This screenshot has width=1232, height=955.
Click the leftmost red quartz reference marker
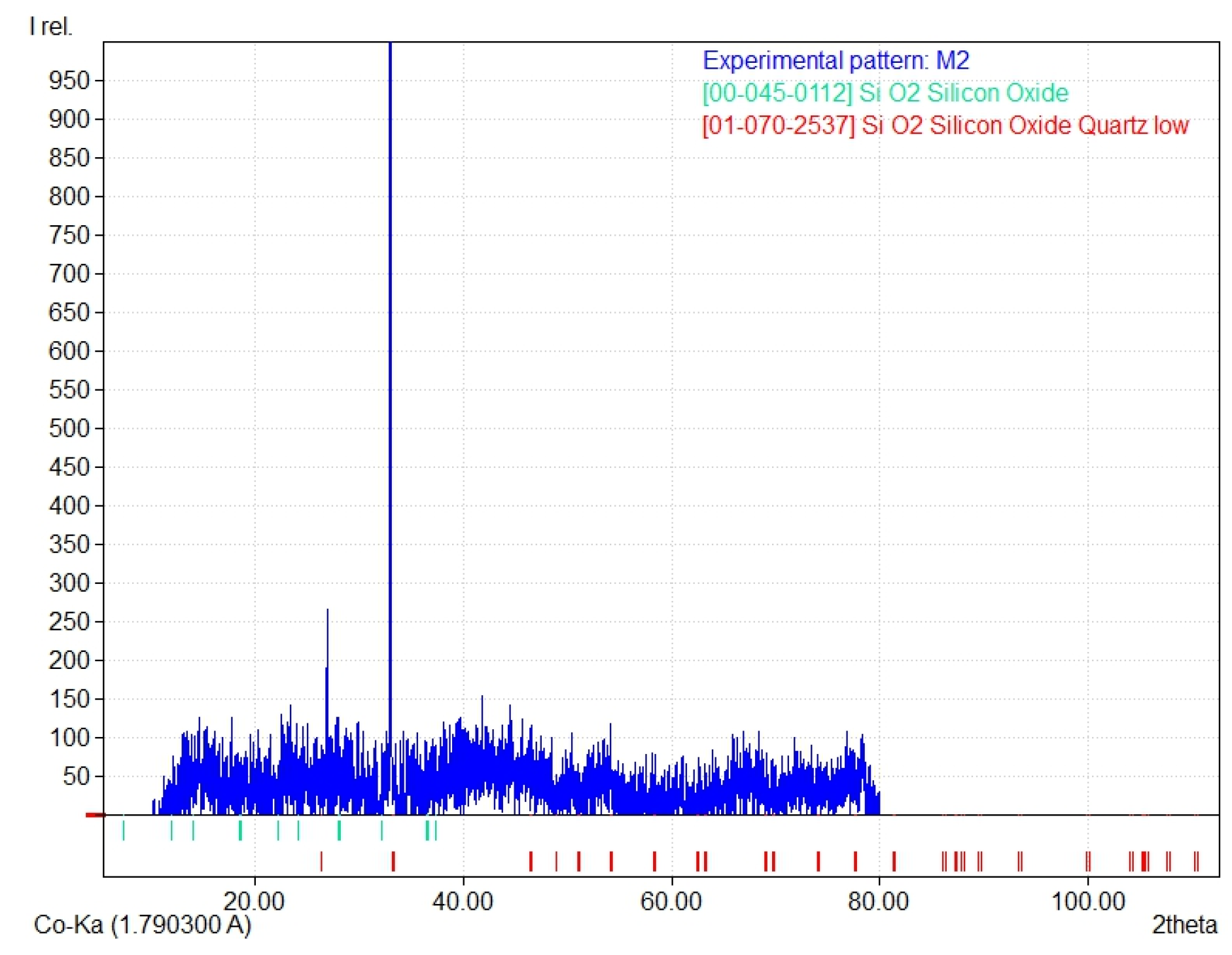(x=321, y=861)
